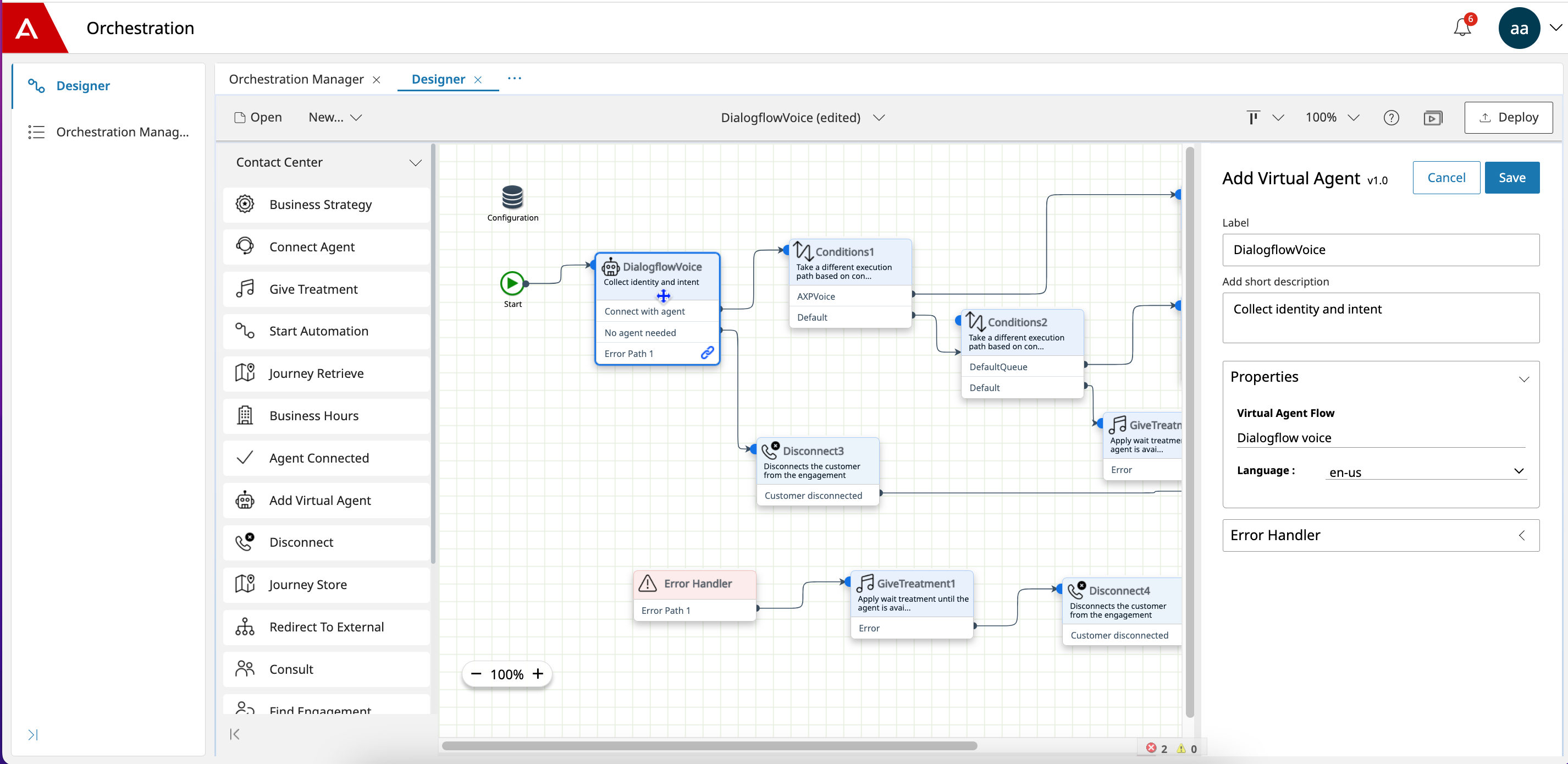Click the Save button
The image size is (1568, 764).
click(x=1511, y=178)
